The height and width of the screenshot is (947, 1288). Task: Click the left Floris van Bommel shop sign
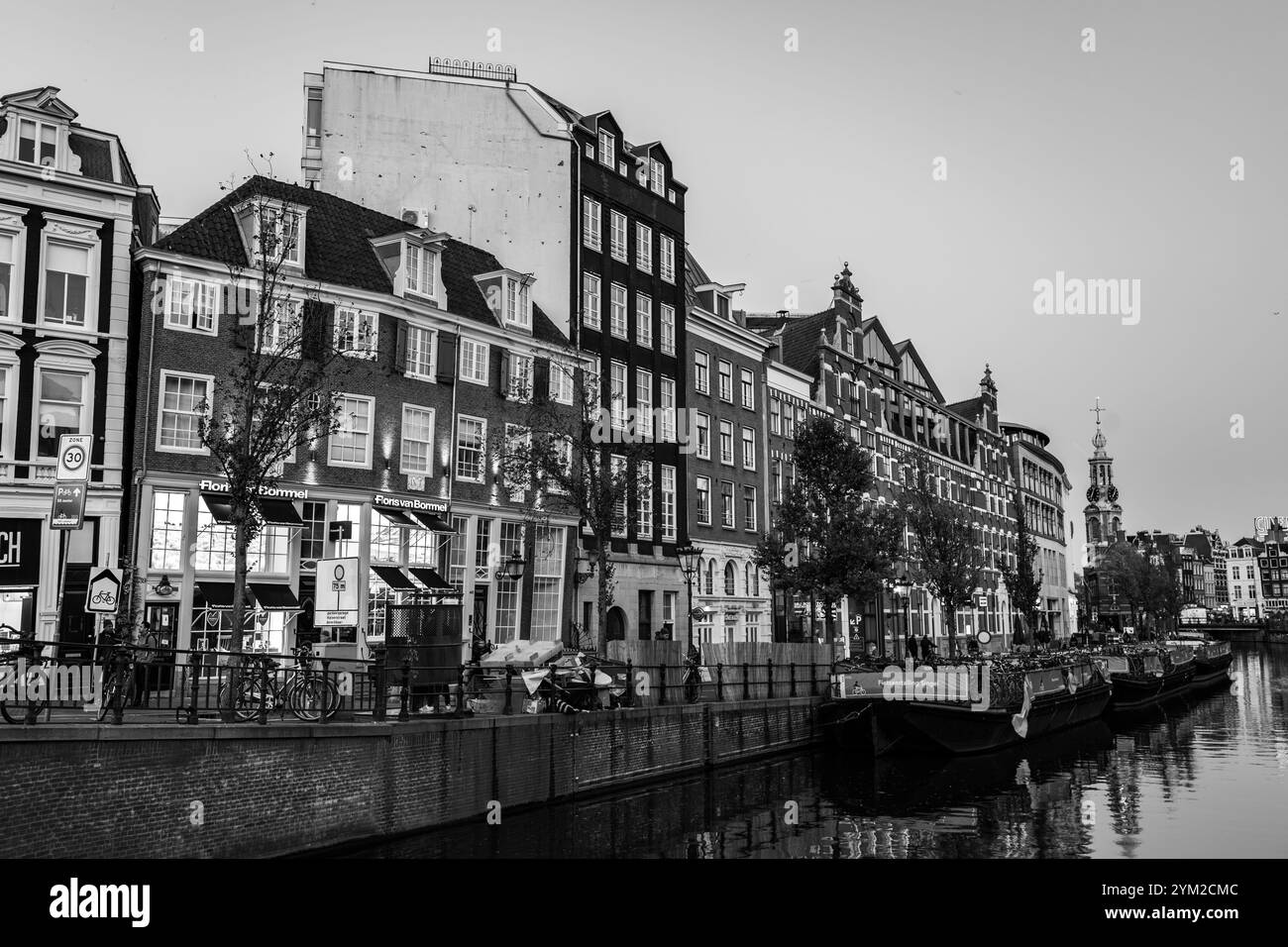(253, 489)
